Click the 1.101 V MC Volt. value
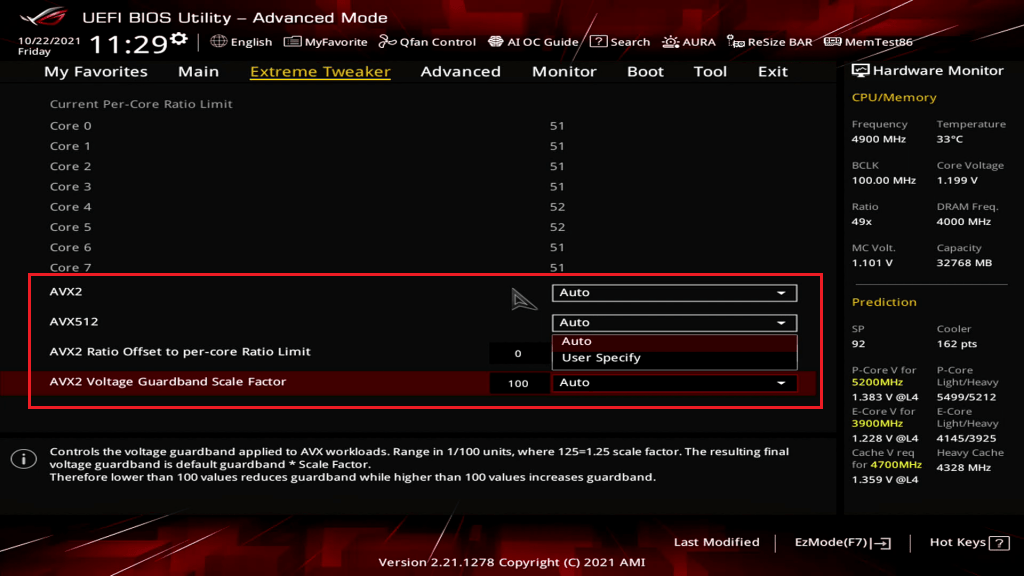The width and height of the screenshot is (1024, 576). (872, 263)
